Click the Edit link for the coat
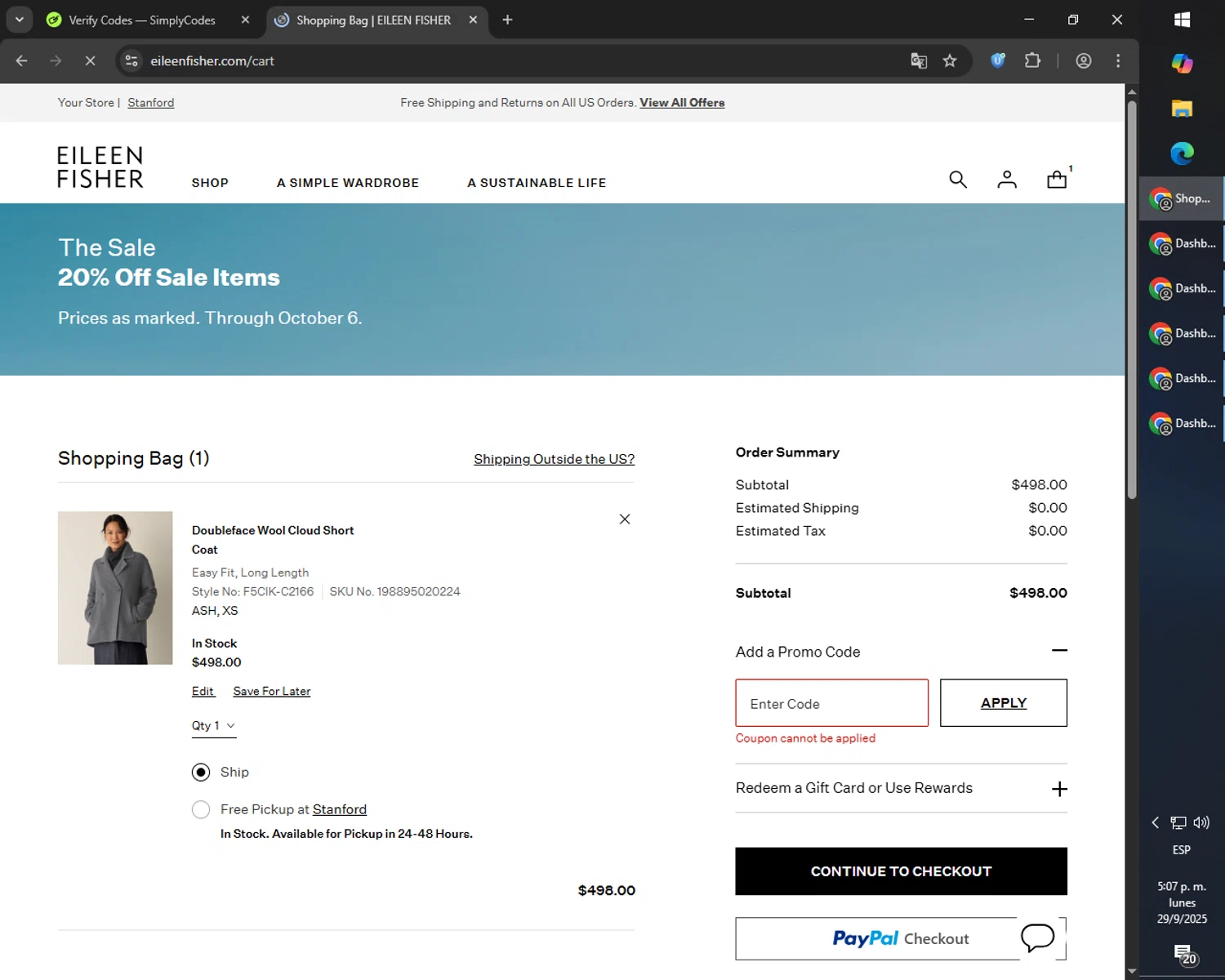 point(203,691)
